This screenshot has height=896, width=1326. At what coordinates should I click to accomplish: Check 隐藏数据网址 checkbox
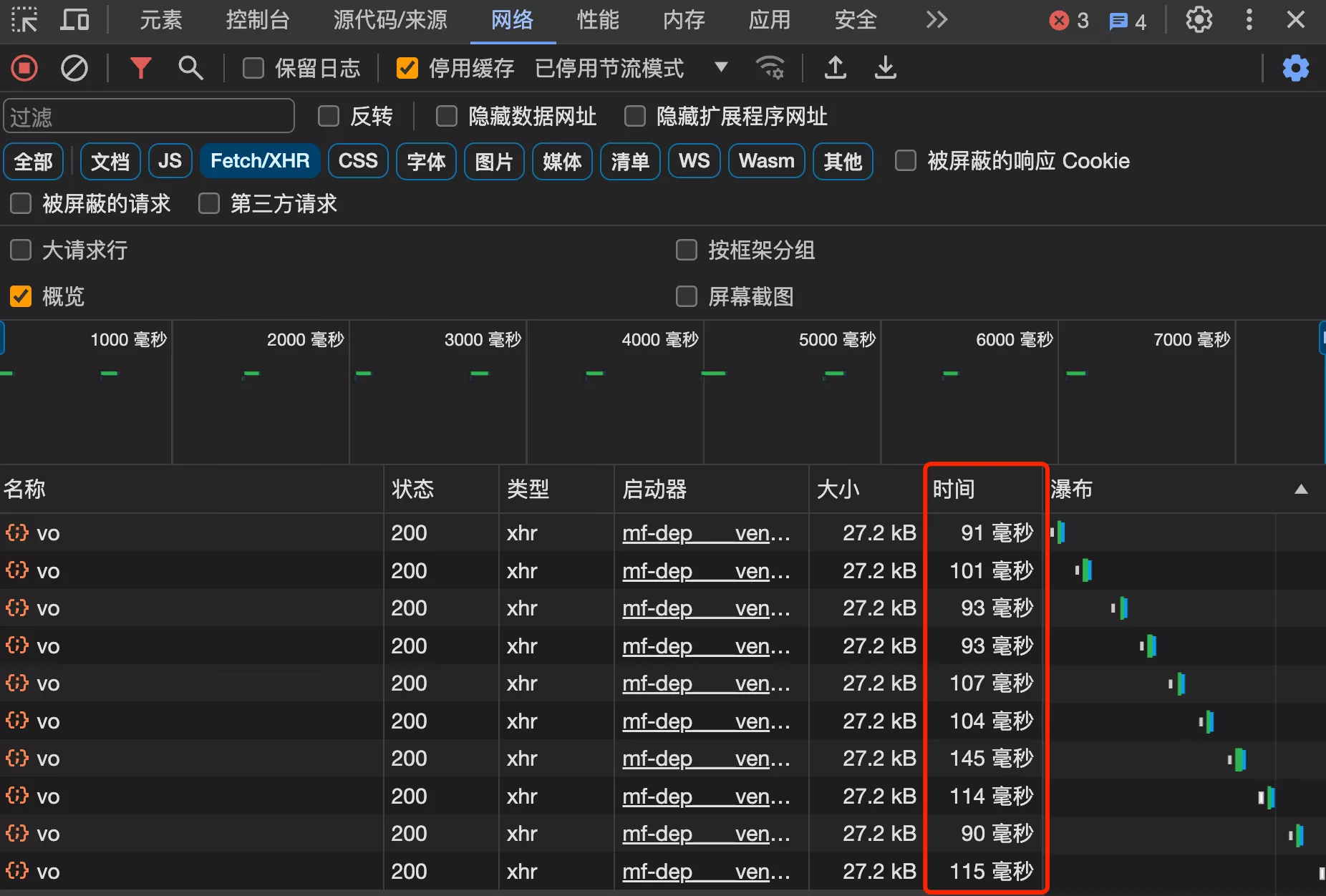[x=447, y=117]
